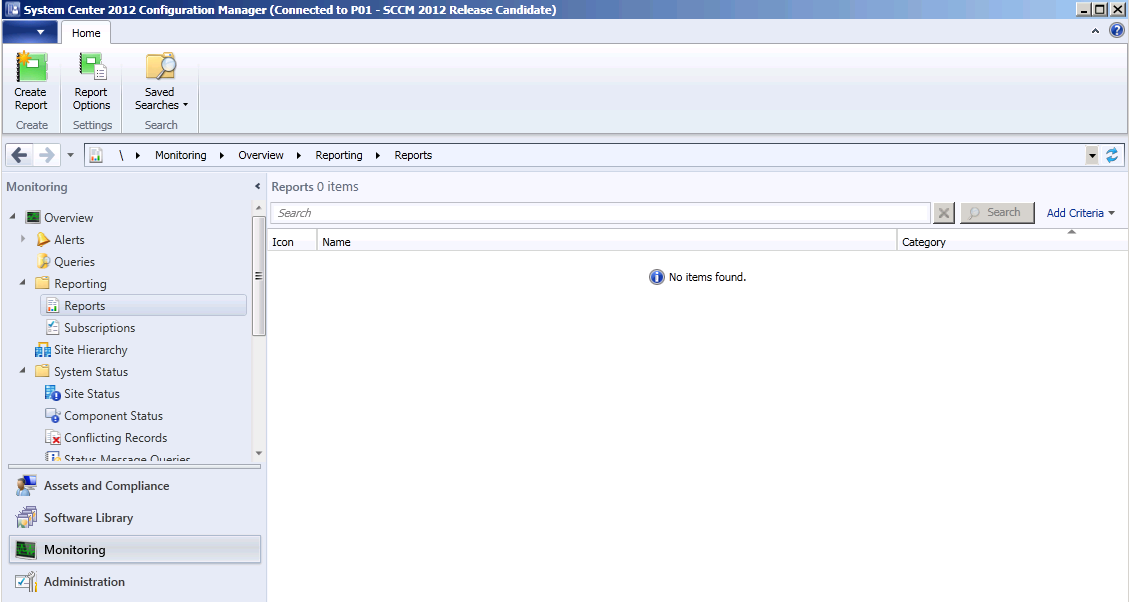Open the application menu button
The height and width of the screenshot is (602, 1129).
(x=30, y=32)
